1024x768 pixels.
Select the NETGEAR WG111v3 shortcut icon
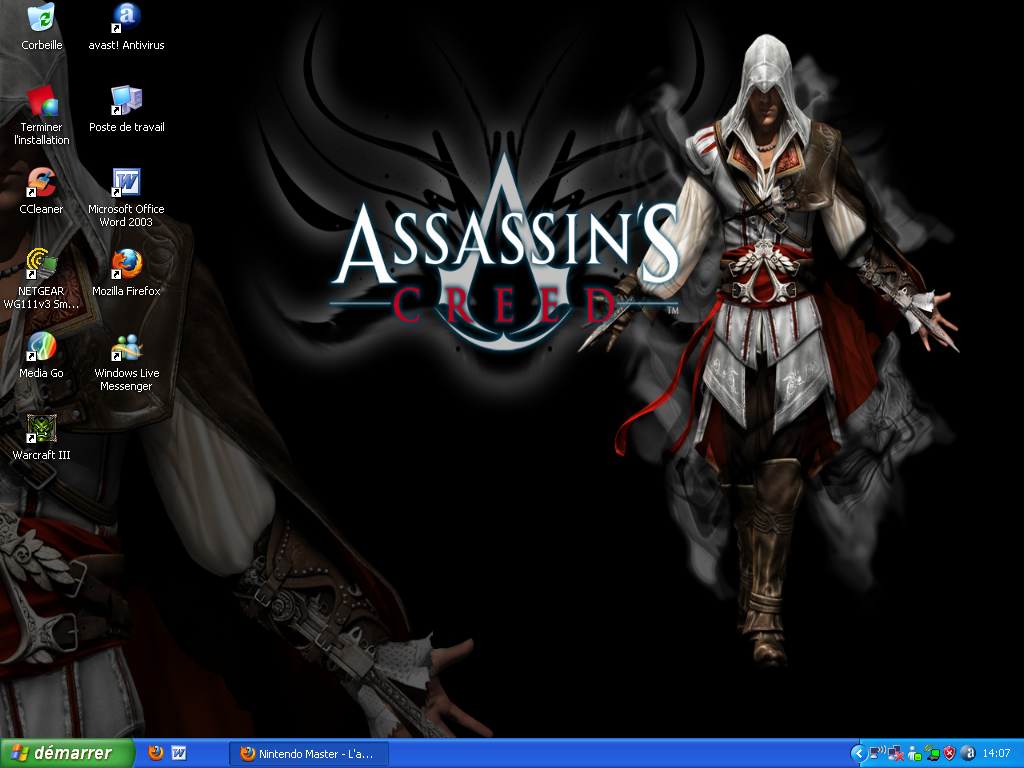point(41,279)
